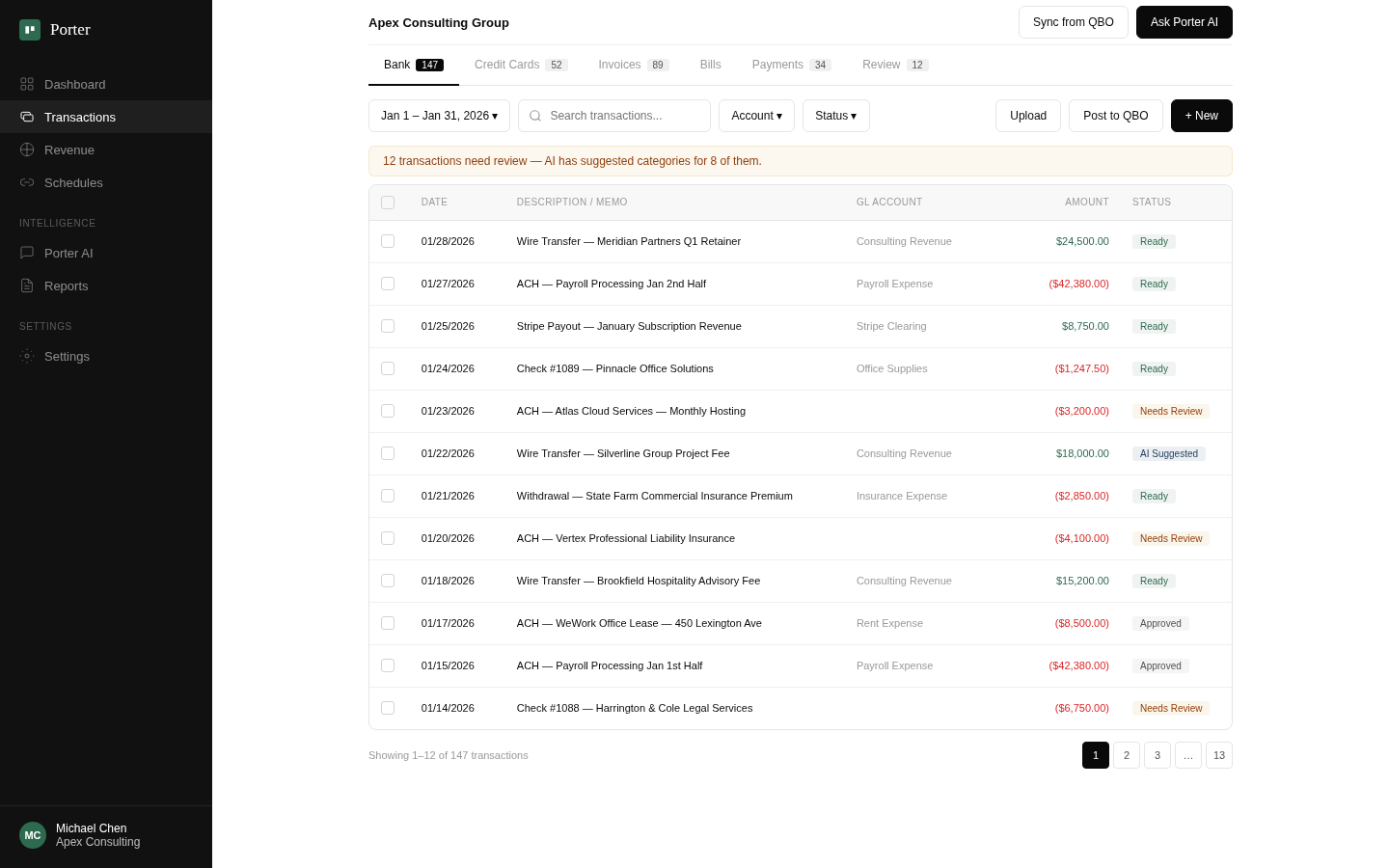Jump to page 13 of transactions
The image size is (1389, 868).
tap(1219, 755)
